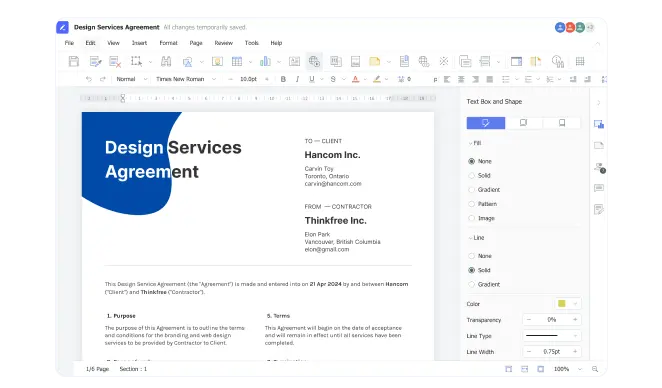The height and width of the screenshot is (388, 662).
Task: Open the Insert menu
Action: click(139, 43)
